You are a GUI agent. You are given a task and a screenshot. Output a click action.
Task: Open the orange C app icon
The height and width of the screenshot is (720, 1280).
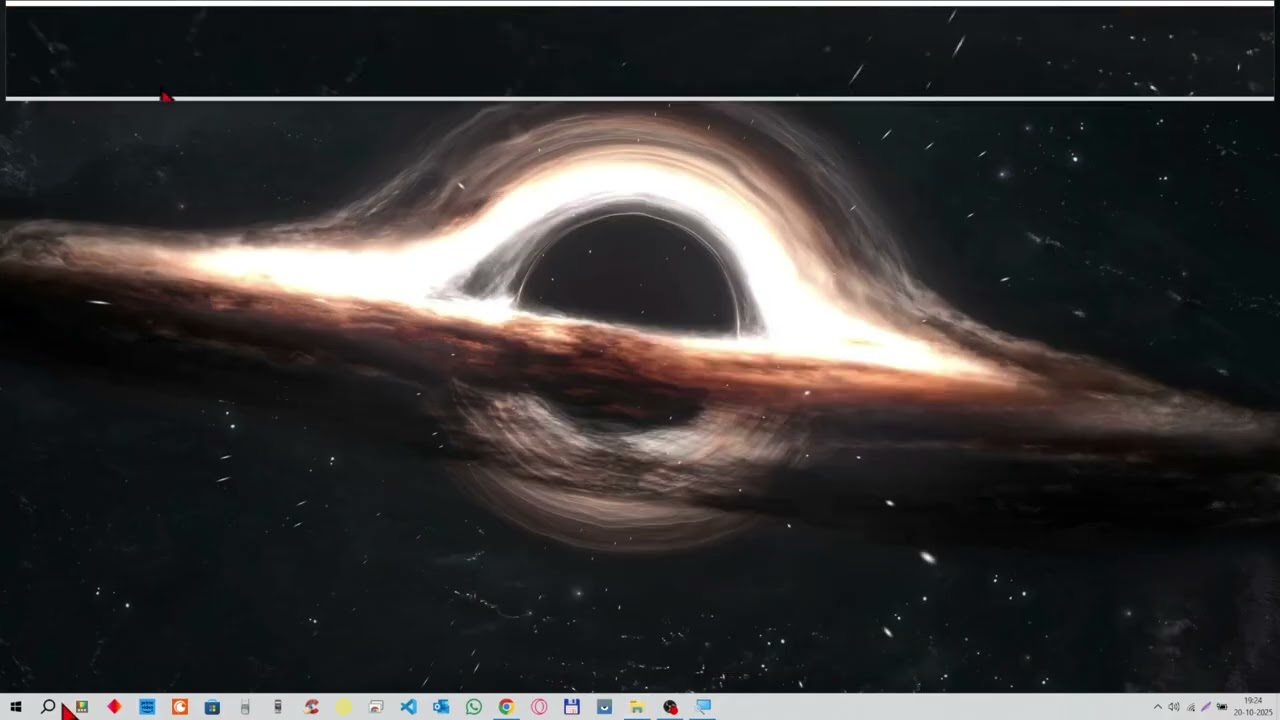coord(180,707)
